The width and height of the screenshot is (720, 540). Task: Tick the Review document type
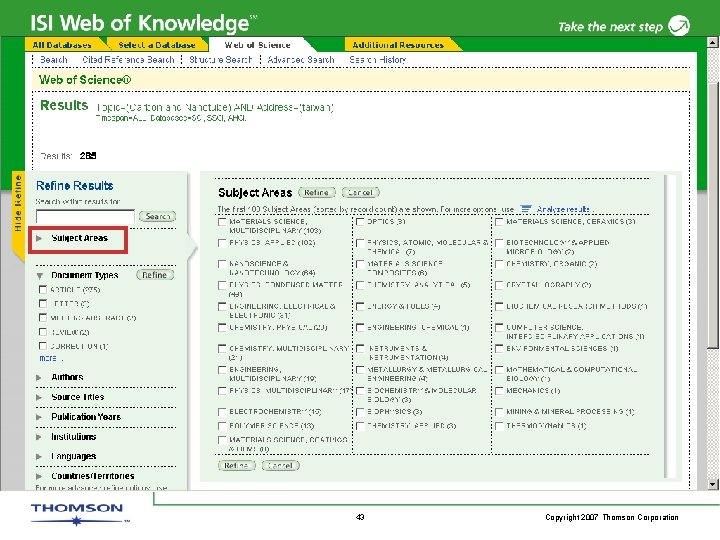point(43,332)
